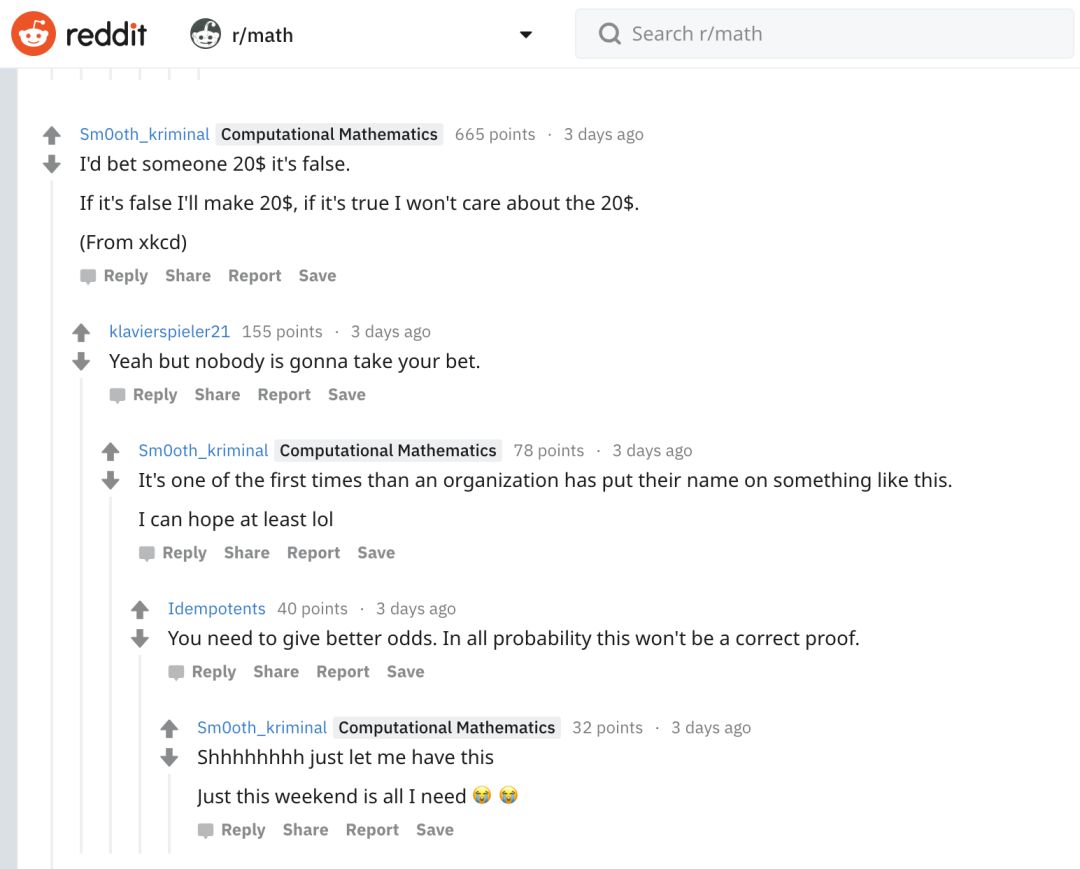Click the Reddit Snoo logo icon

pyautogui.click(x=33, y=34)
